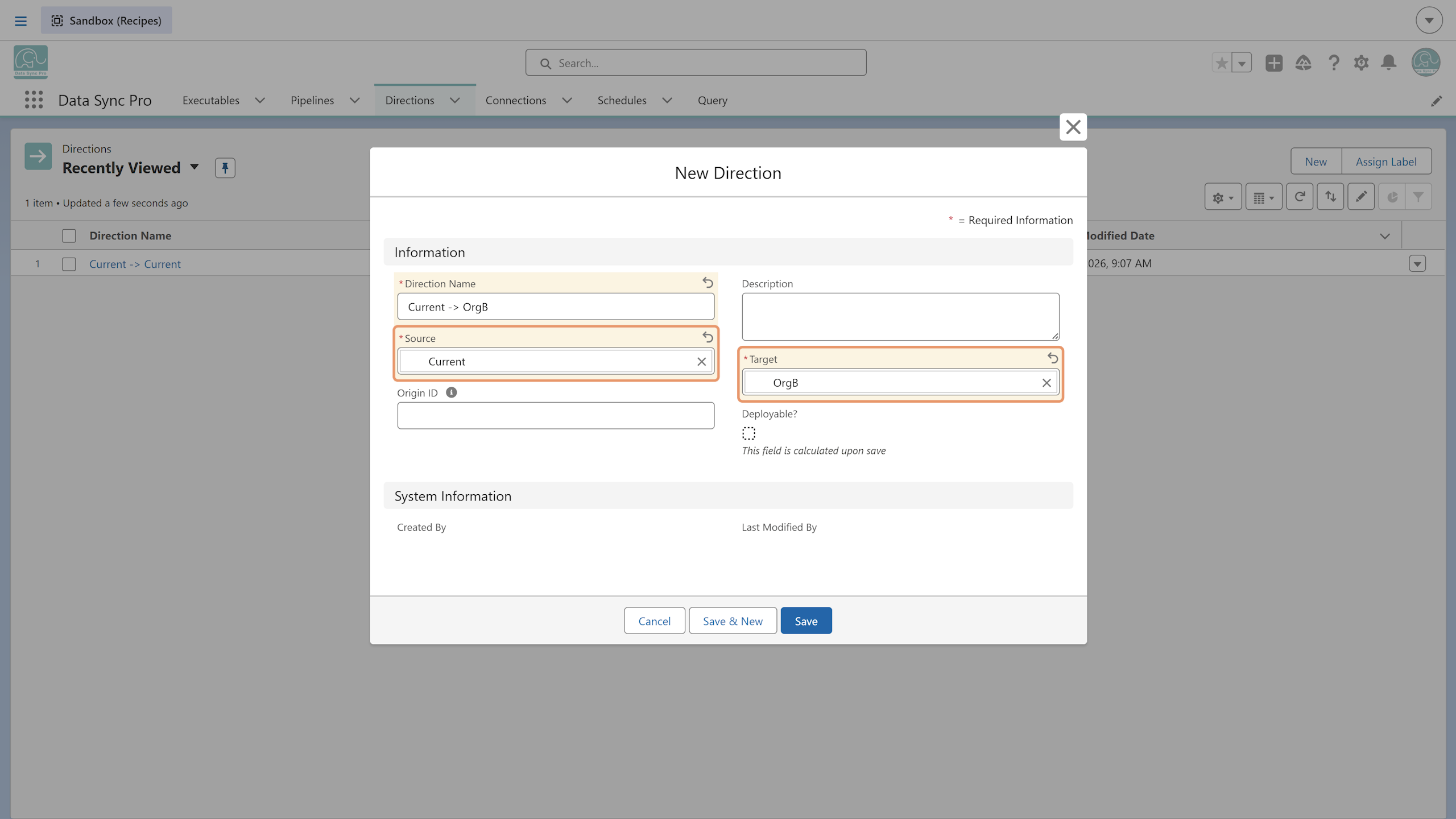Expand the Directions tab chevron

coord(455,100)
